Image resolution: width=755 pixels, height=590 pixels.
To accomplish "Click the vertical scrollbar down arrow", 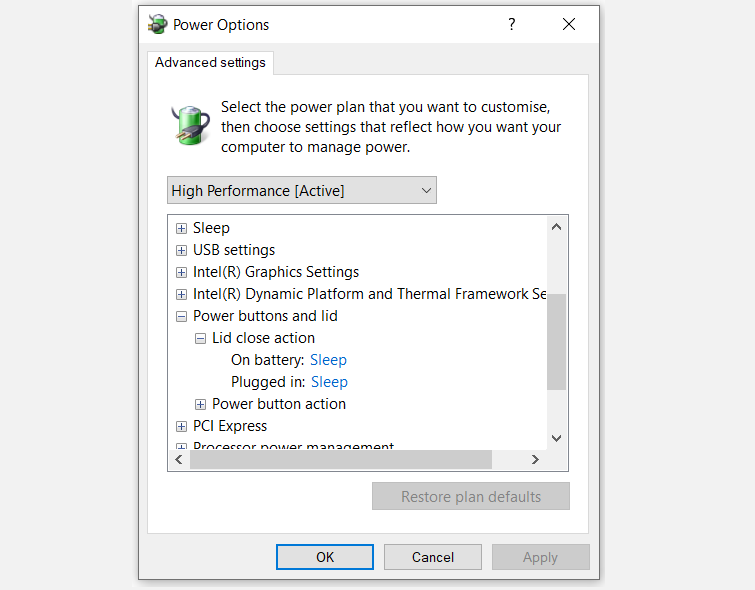I will click(557, 438).
